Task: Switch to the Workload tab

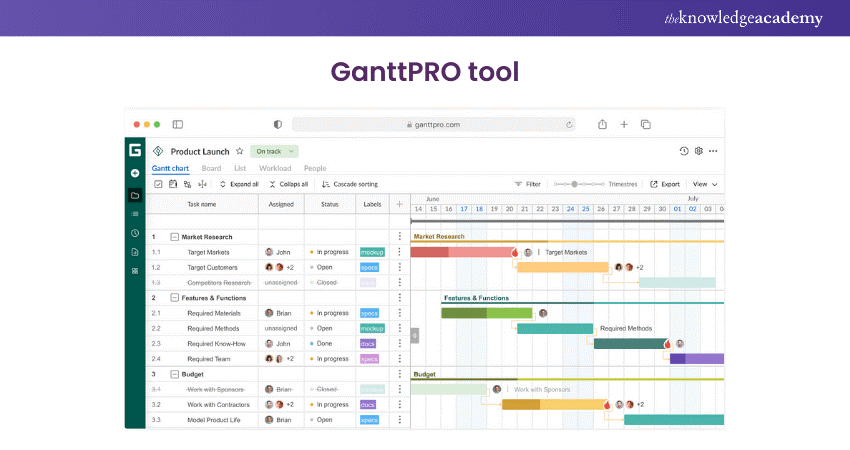Action: tap(275, 169)
